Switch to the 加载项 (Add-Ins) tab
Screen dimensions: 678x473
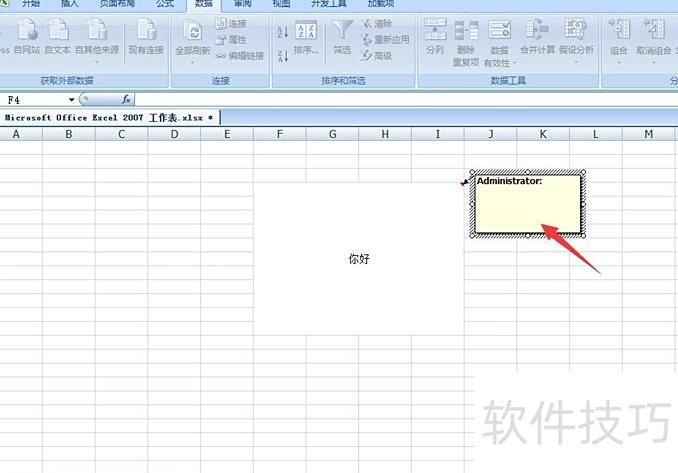(381, 3)
